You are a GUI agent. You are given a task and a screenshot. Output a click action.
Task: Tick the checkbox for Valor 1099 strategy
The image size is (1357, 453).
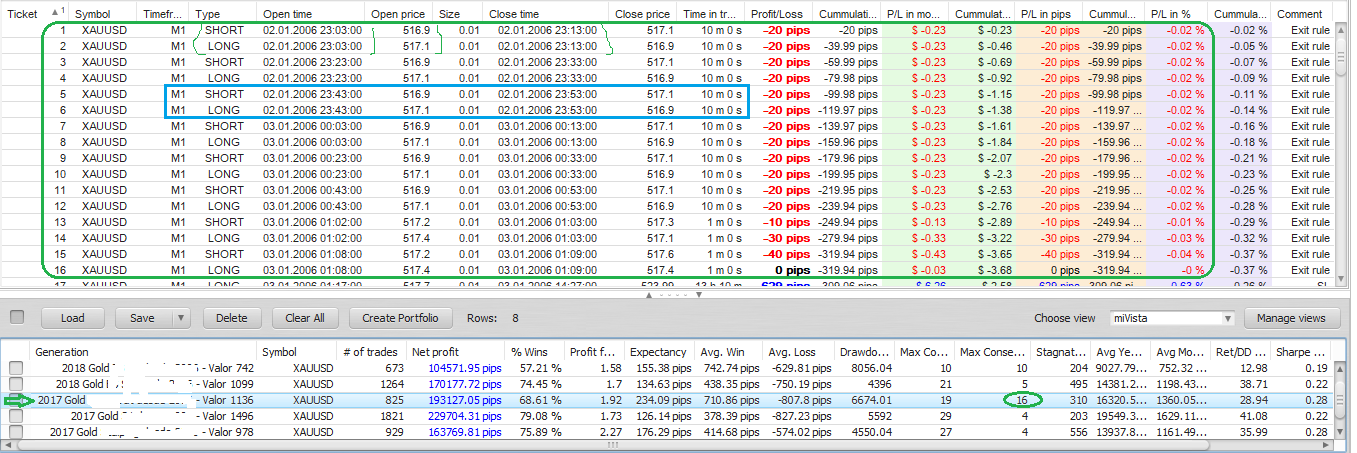click(16, 384)
